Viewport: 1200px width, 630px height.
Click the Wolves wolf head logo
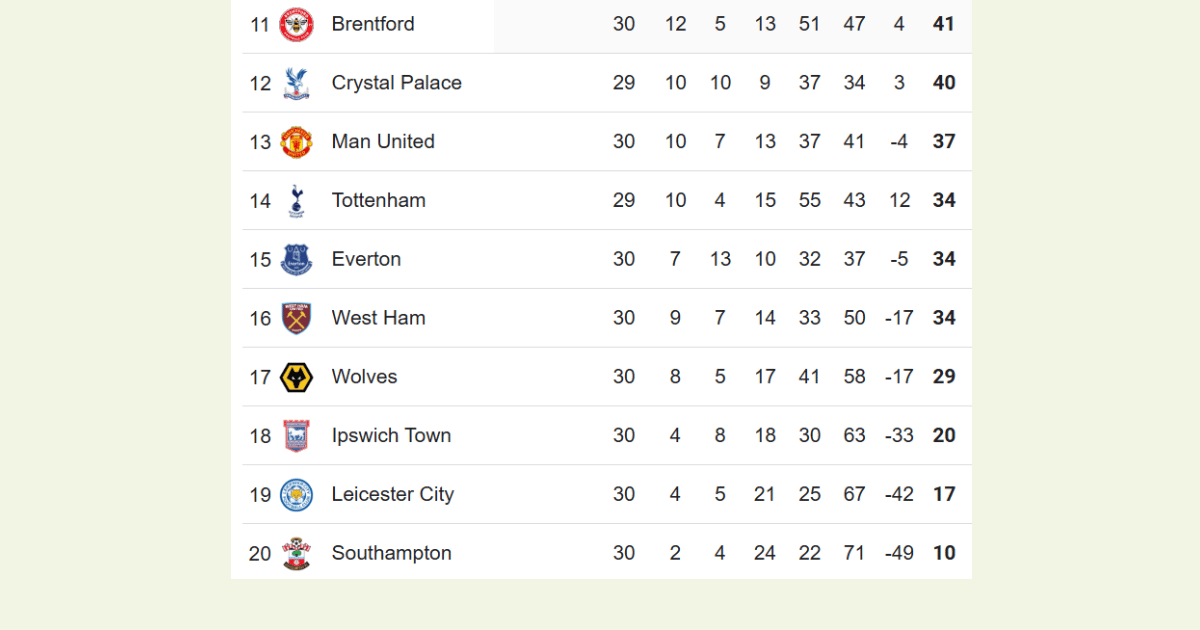point(296,377)
